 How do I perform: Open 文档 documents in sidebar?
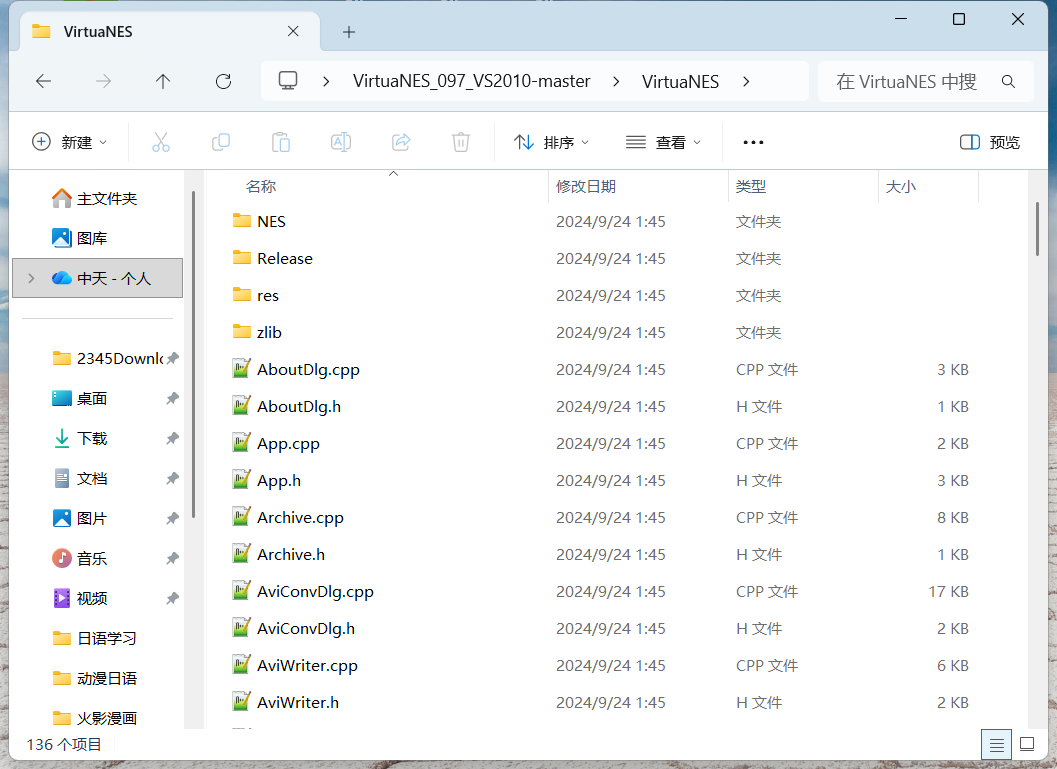(x=80, y=478)
